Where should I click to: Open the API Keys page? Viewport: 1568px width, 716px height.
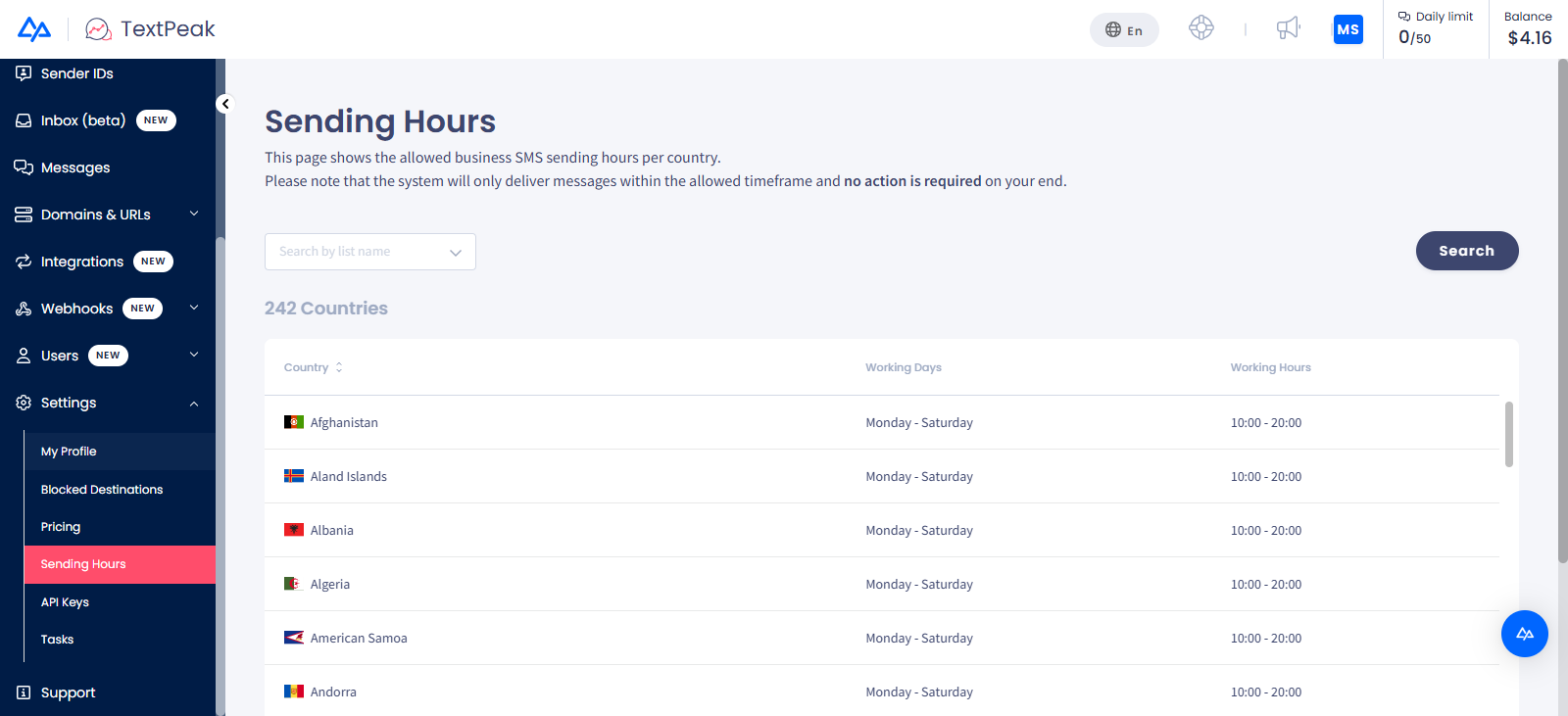120,602
